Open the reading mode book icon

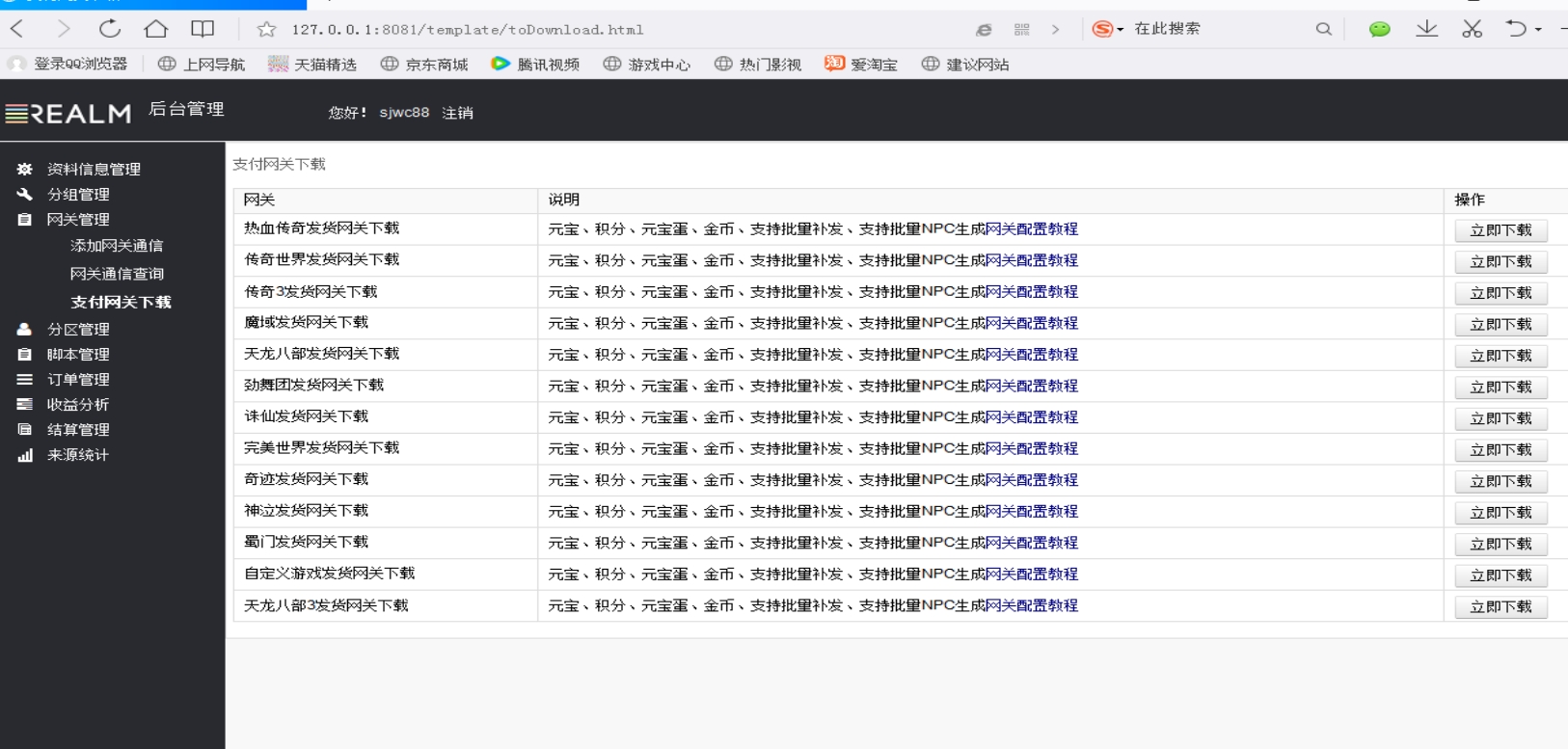(x=203, y=29)
